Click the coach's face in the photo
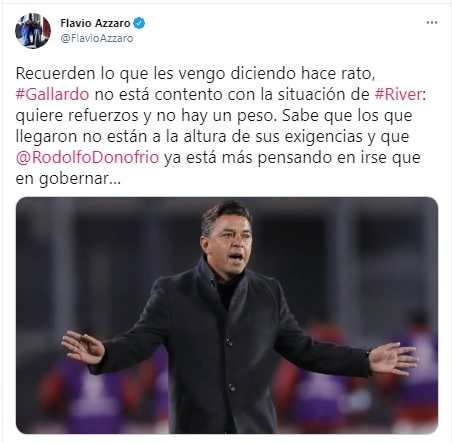Screen dimensions: 452x443 tap(229, 242)
